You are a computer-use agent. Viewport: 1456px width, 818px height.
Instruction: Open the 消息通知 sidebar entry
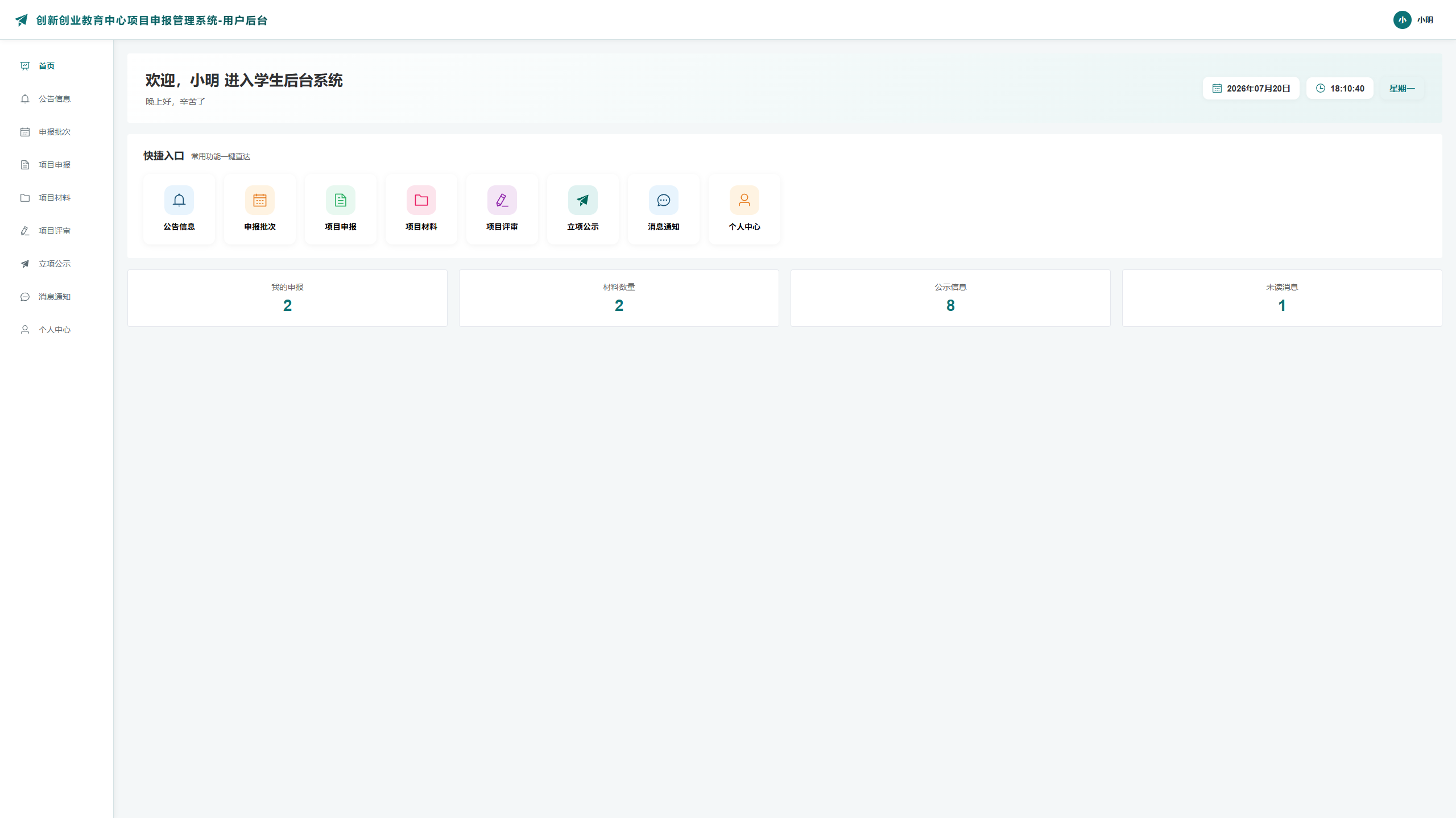pos(56,297)
